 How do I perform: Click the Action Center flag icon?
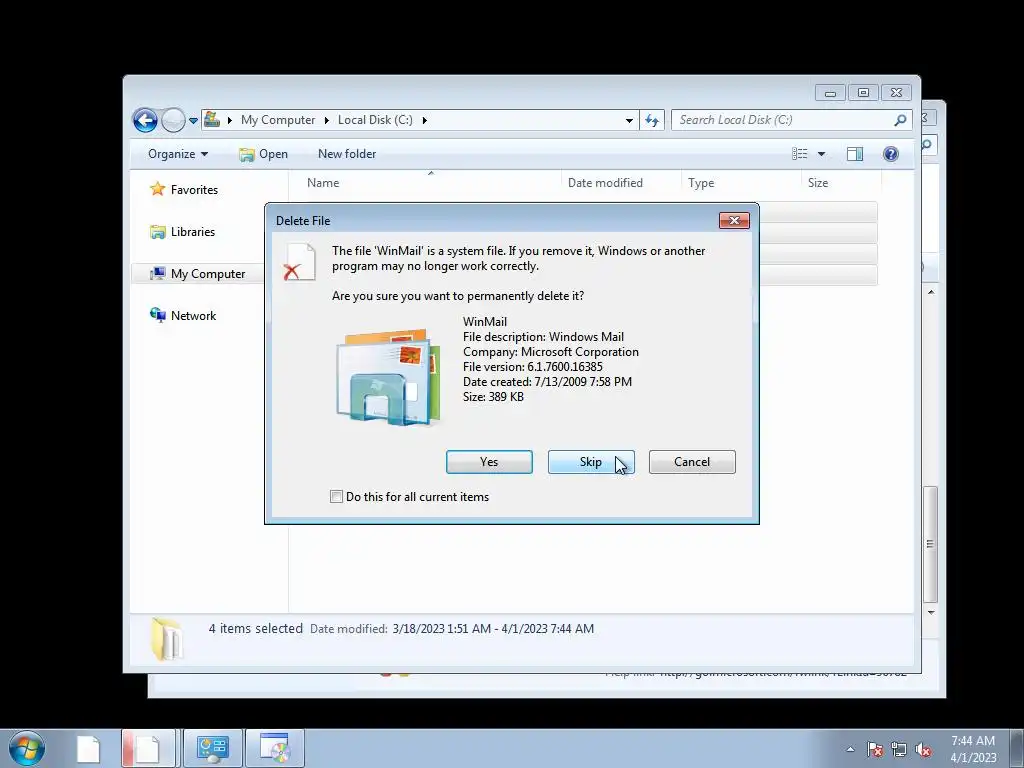tap(875, 749)
